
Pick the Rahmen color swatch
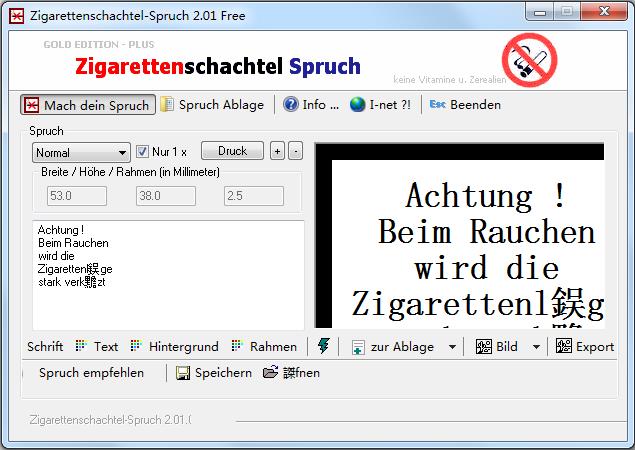click(x=237, y=345)
